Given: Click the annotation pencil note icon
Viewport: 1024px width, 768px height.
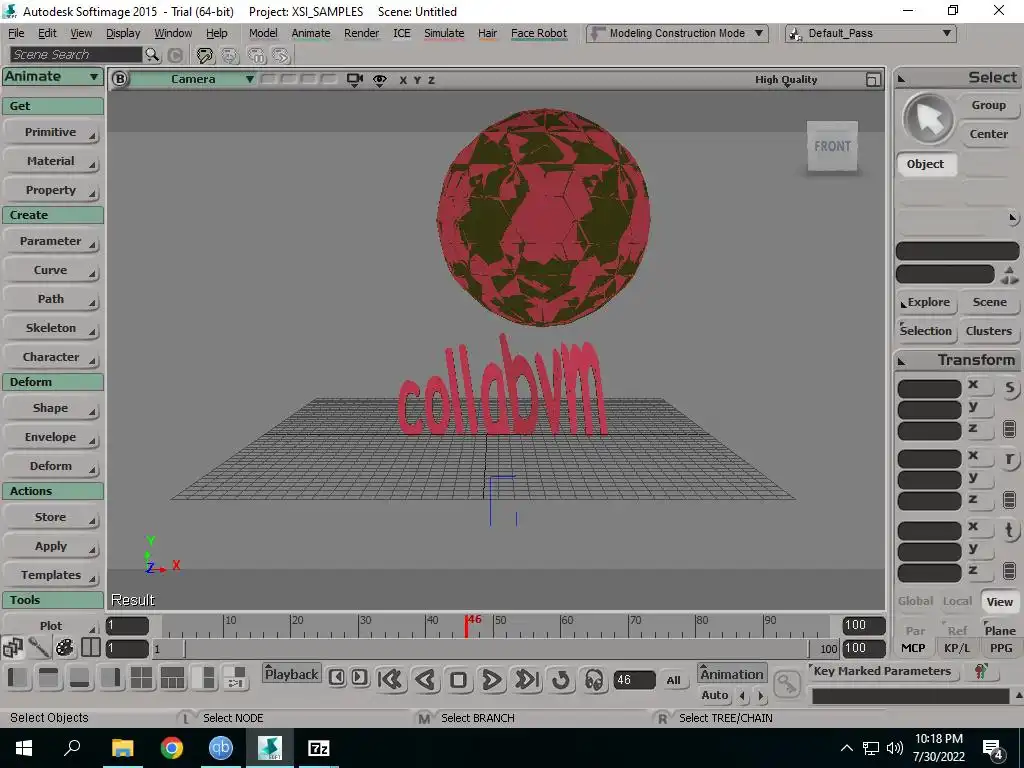Looking at the screenshot, I should (x=205, y=56).
